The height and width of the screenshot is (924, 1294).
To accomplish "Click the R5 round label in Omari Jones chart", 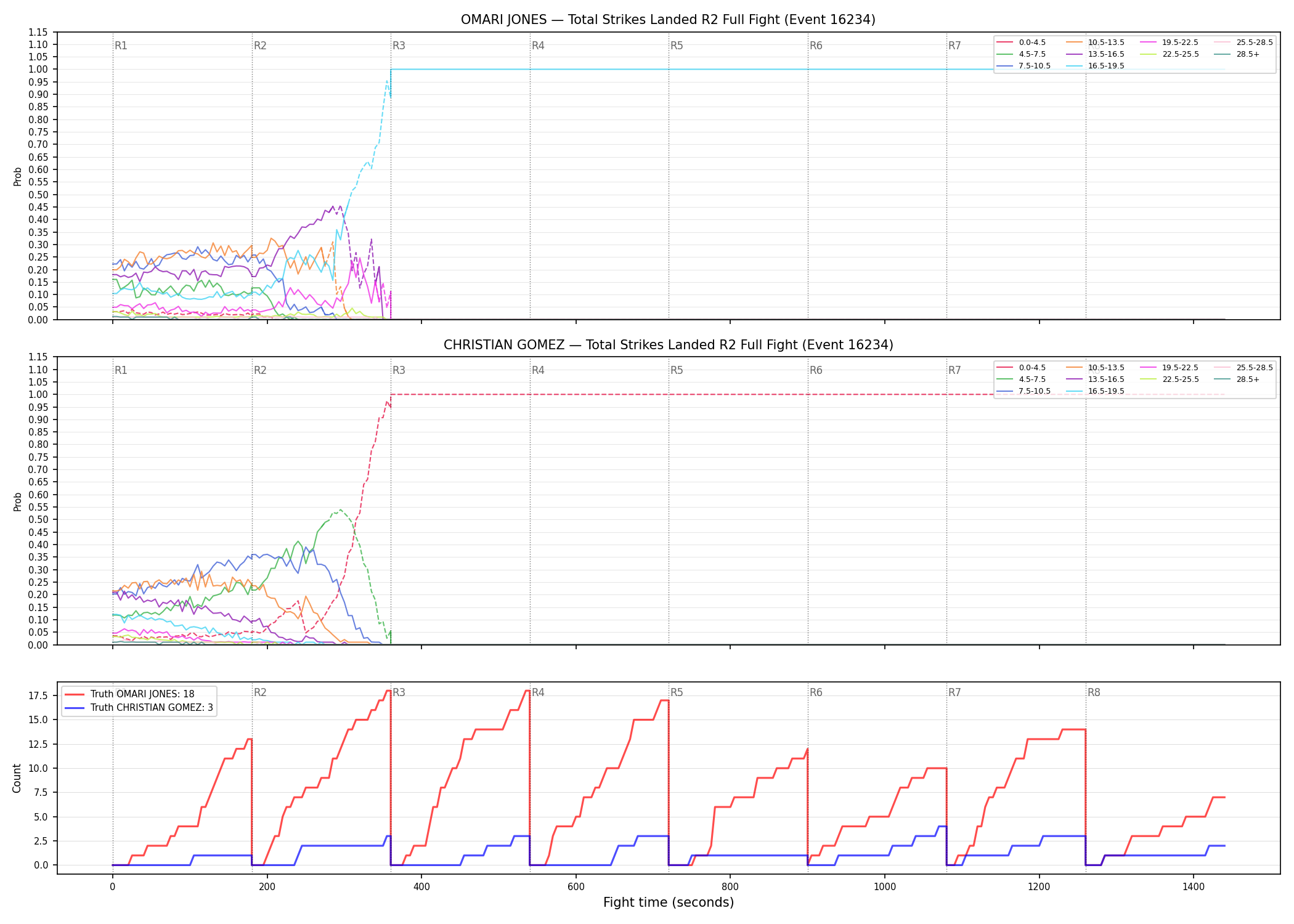I will [677, 46].
